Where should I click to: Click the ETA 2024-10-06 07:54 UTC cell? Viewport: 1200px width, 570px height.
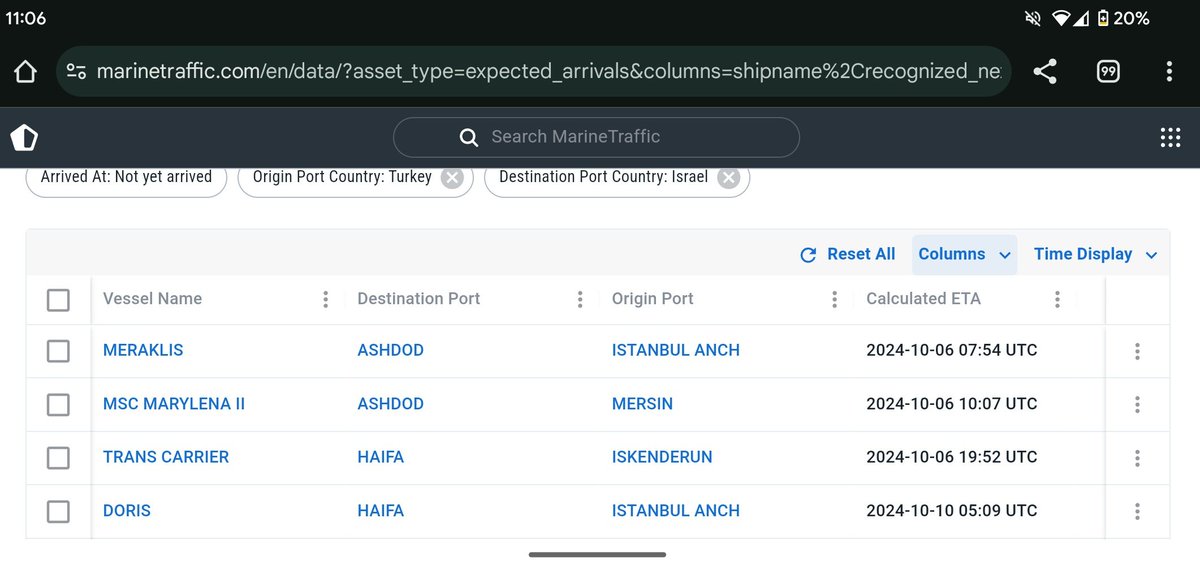pyautogui.click(x=952, y=350)
